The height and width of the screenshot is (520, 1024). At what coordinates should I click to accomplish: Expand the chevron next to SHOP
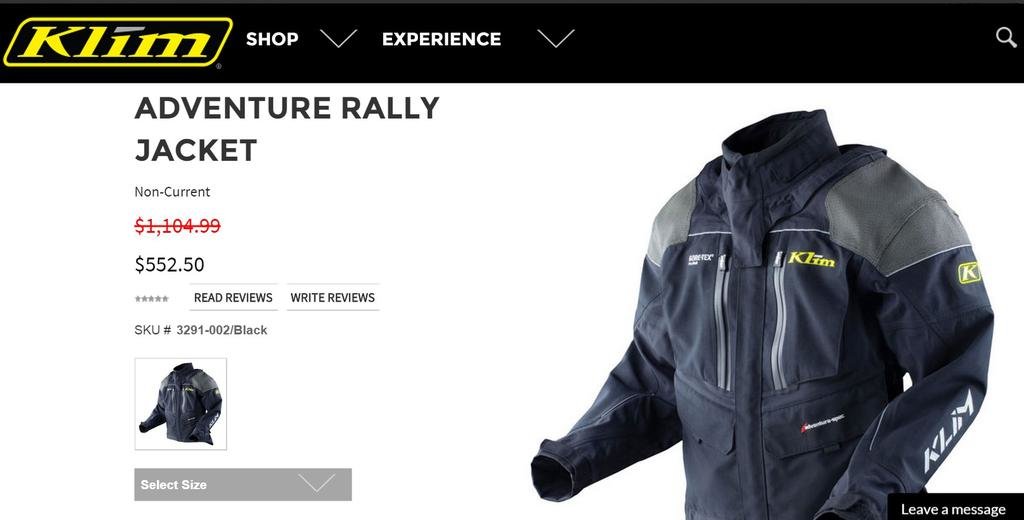[338, 39]
